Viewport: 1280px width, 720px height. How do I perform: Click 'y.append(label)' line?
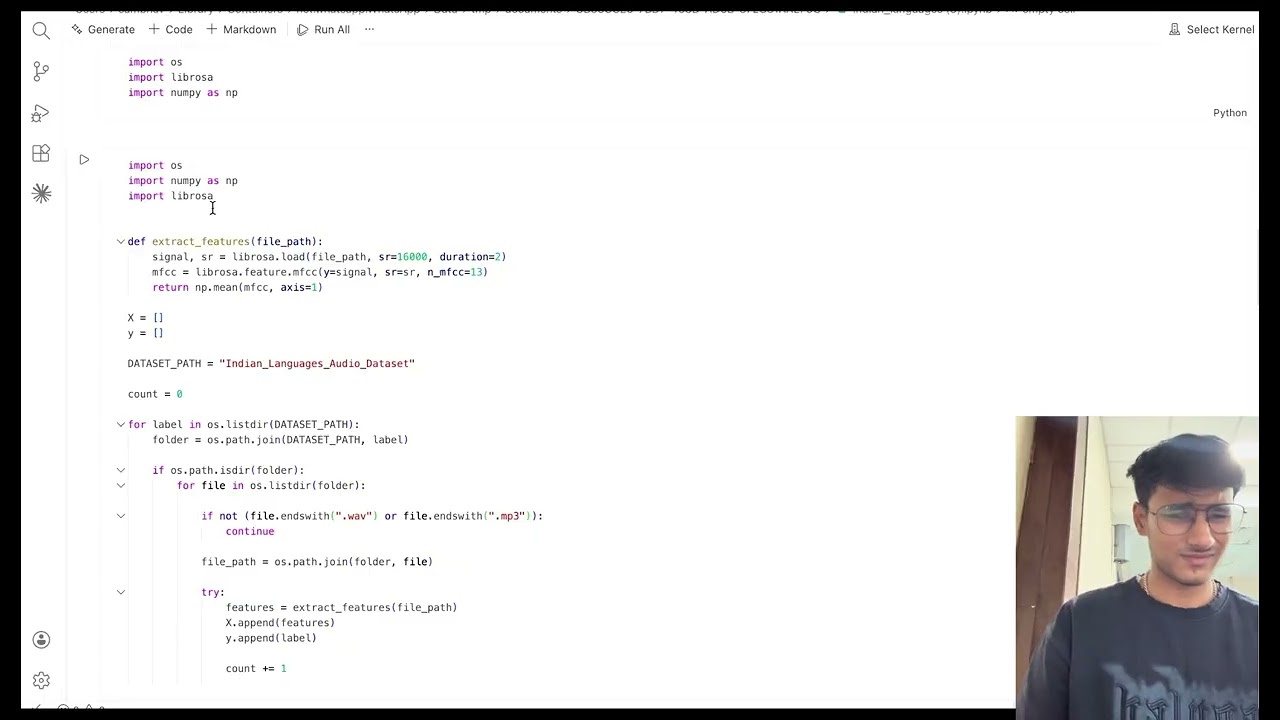click(271, 638)
